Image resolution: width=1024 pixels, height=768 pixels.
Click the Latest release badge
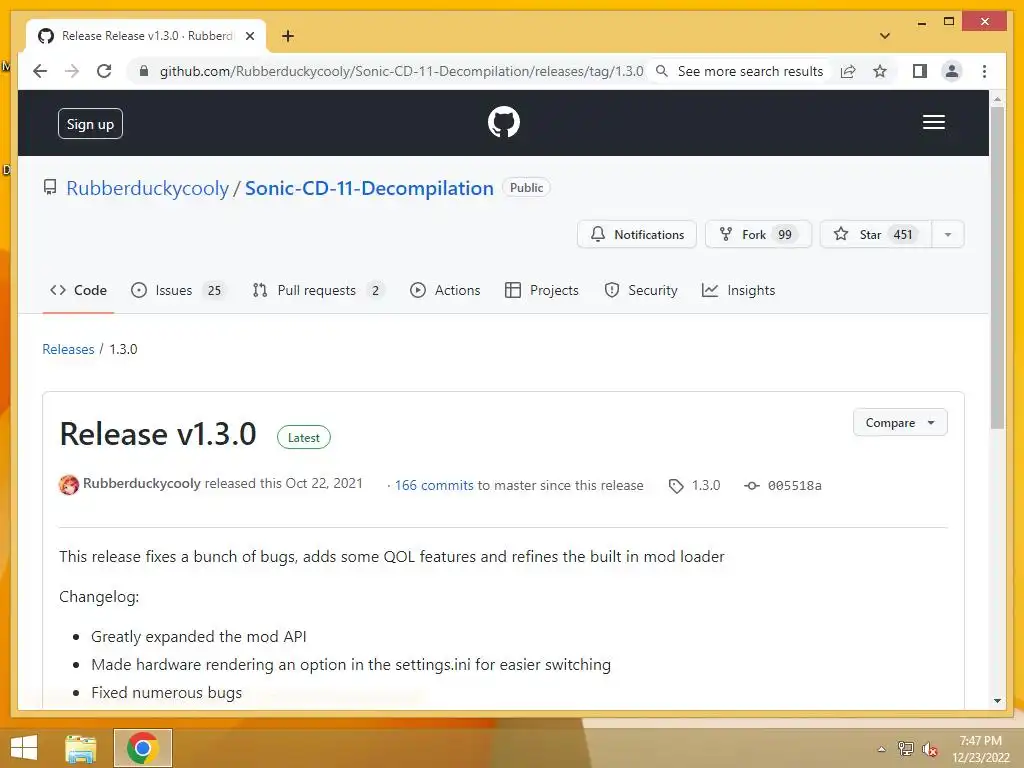(304, 438)
